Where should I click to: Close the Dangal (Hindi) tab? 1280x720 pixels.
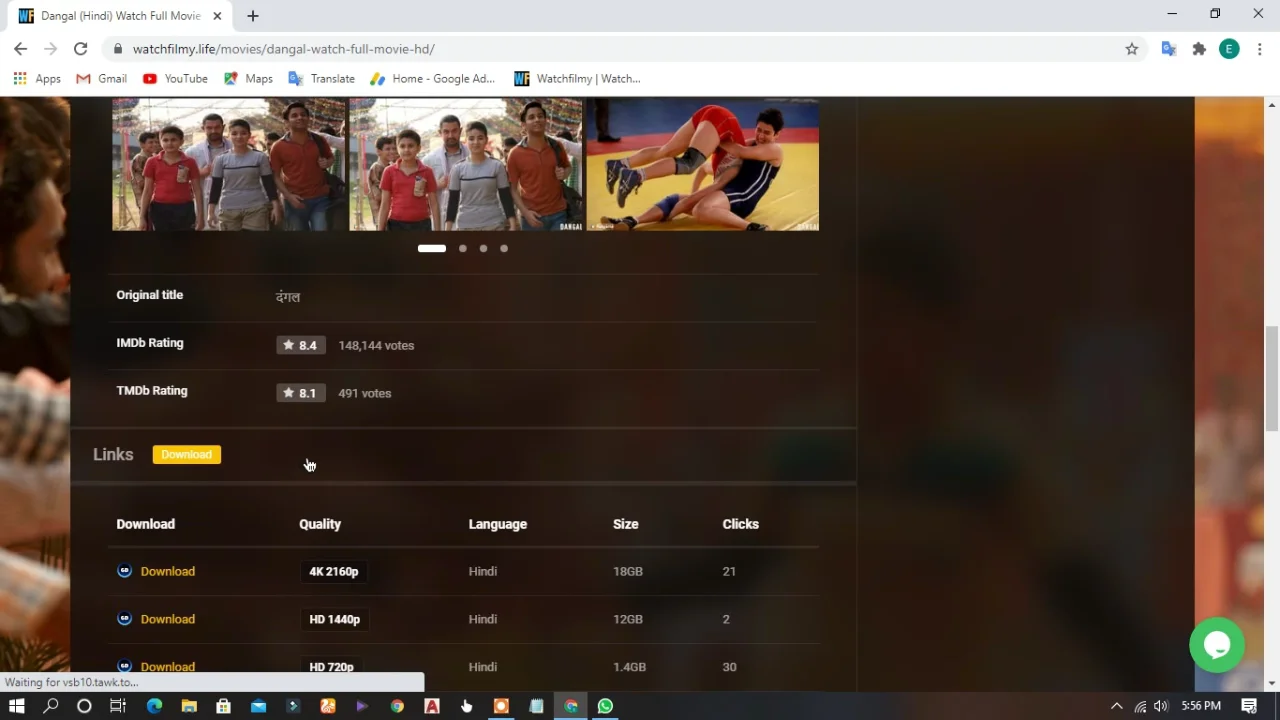(x=217, y=16)
